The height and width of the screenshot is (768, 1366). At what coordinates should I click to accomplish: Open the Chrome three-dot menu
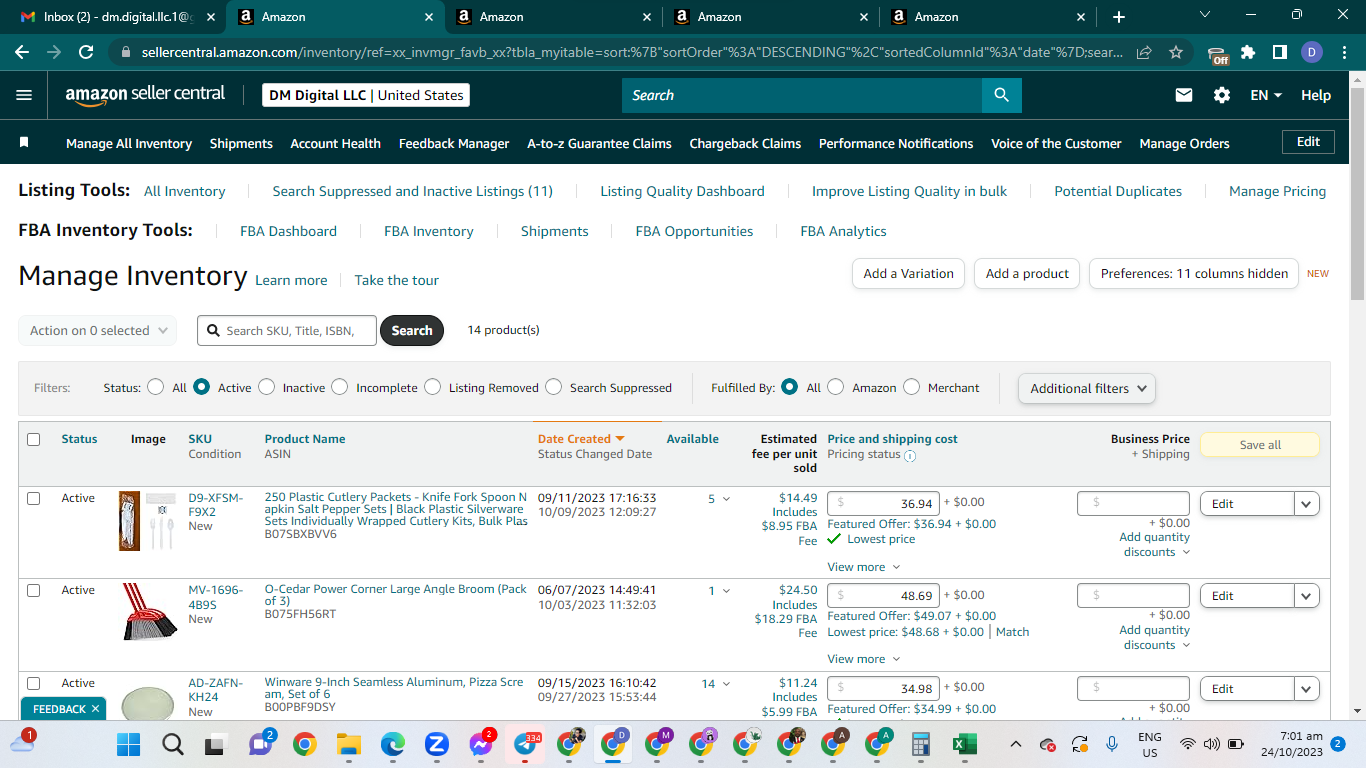[1344, 52]
